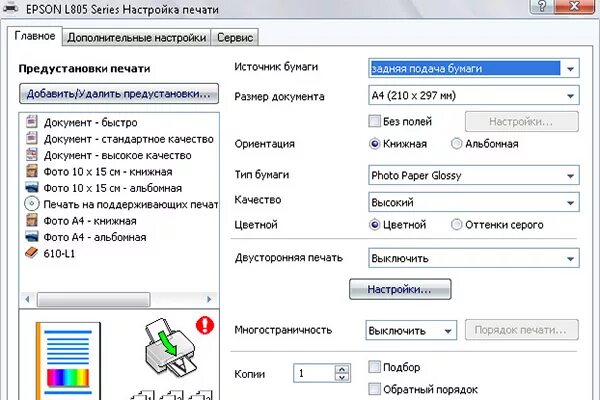Click the disc icon of 'Печать на поддерживающих'

pyautogui.click(x=32, y=204)
